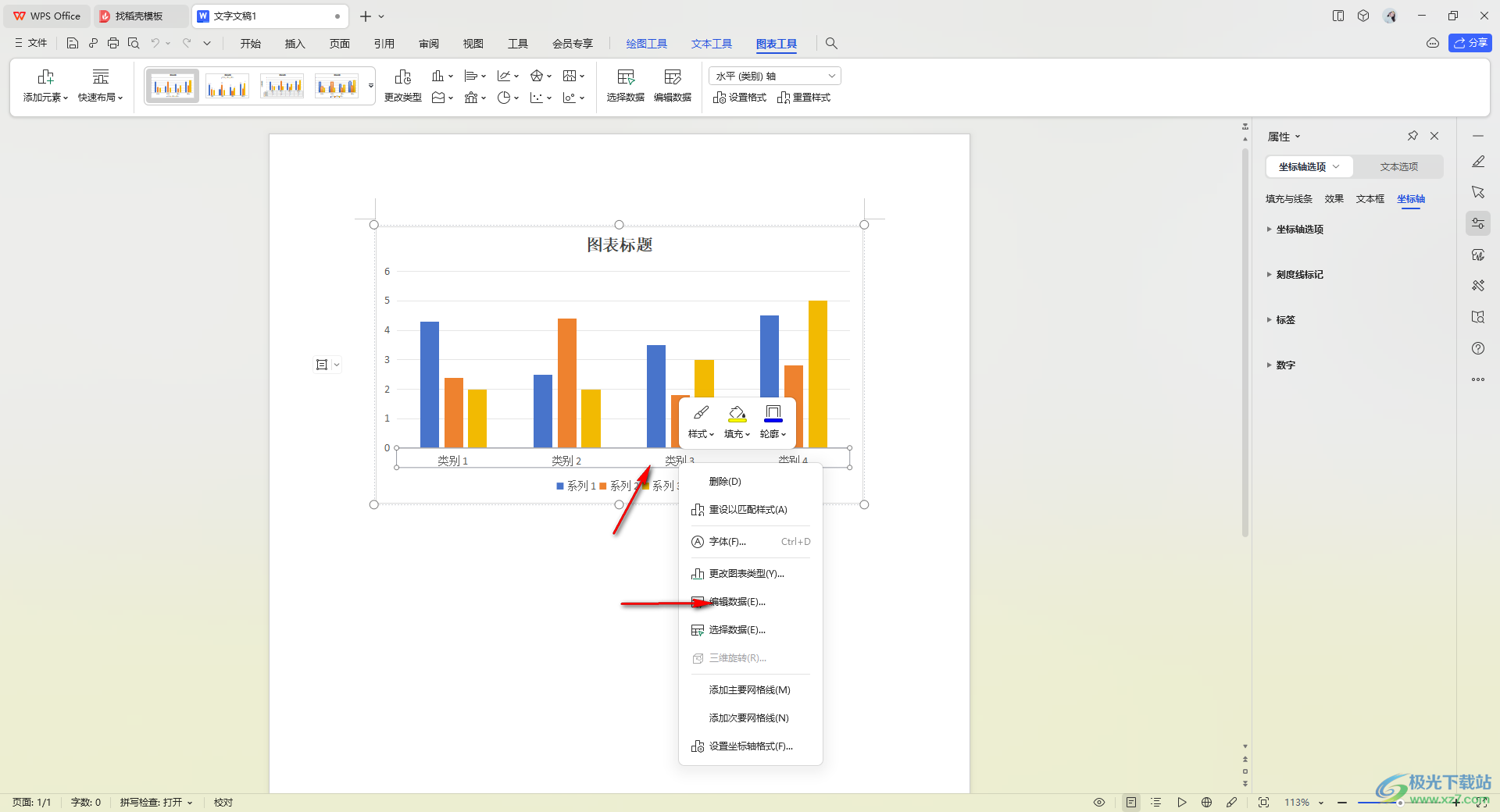Screen dimensions: 1500x812
Task: Click the chart layout options icon beside chart
Action: point(321,365)
